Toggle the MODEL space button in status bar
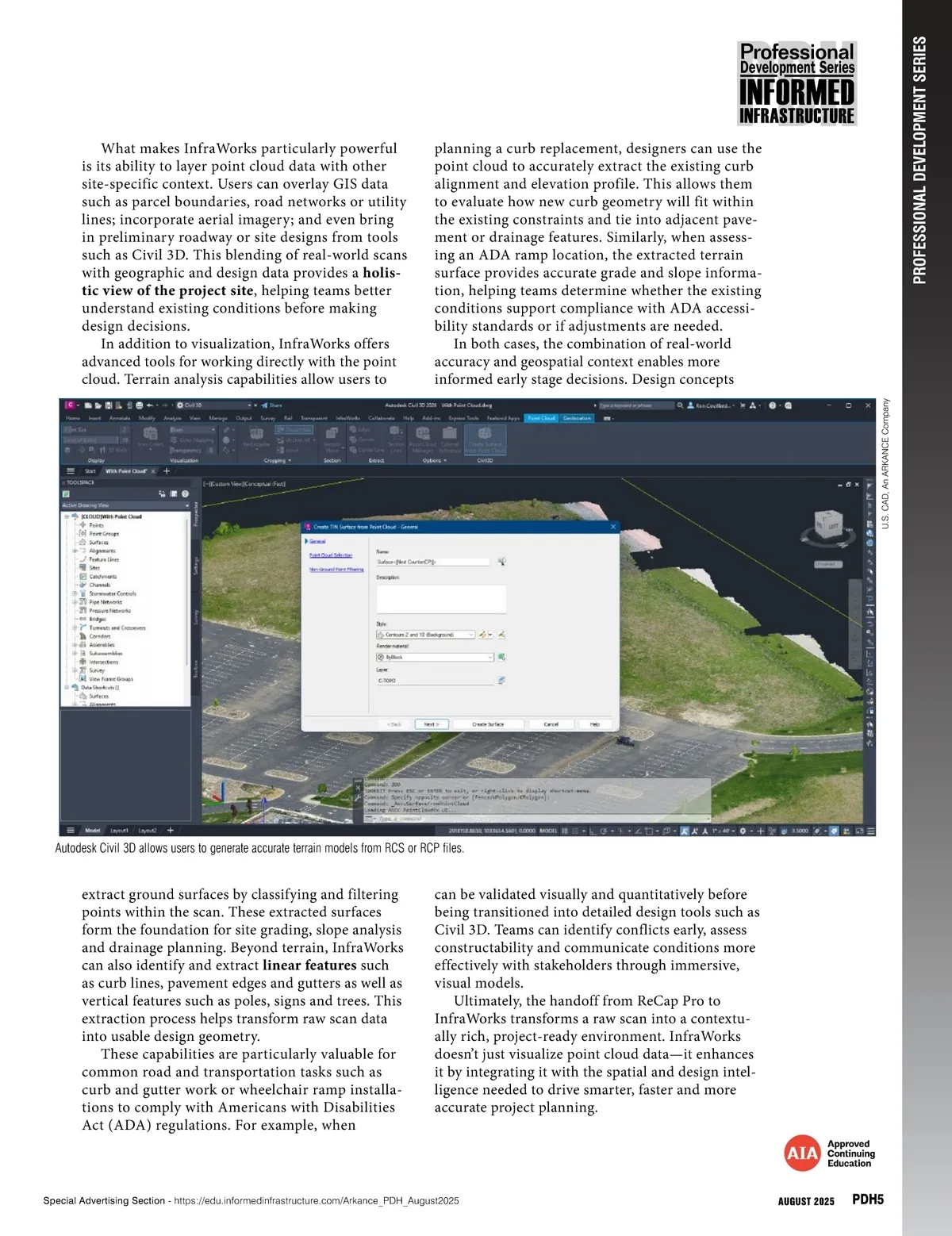Screen dimensions: 952x1236 pos(548,831)
